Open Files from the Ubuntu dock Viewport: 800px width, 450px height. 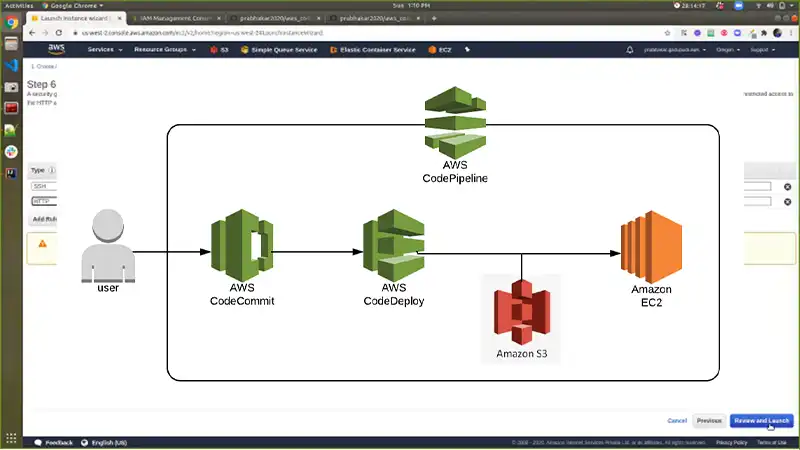click(x=11, y=44)
